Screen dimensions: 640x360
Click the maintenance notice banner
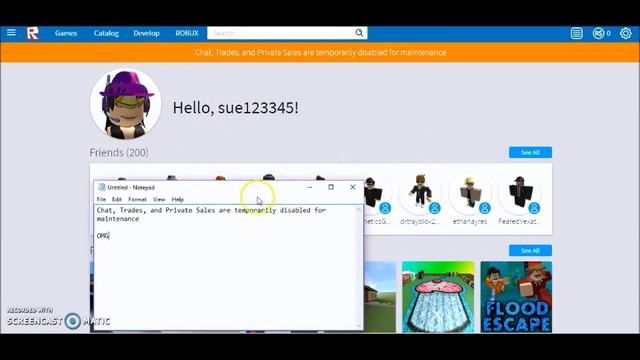click(320, 52)
